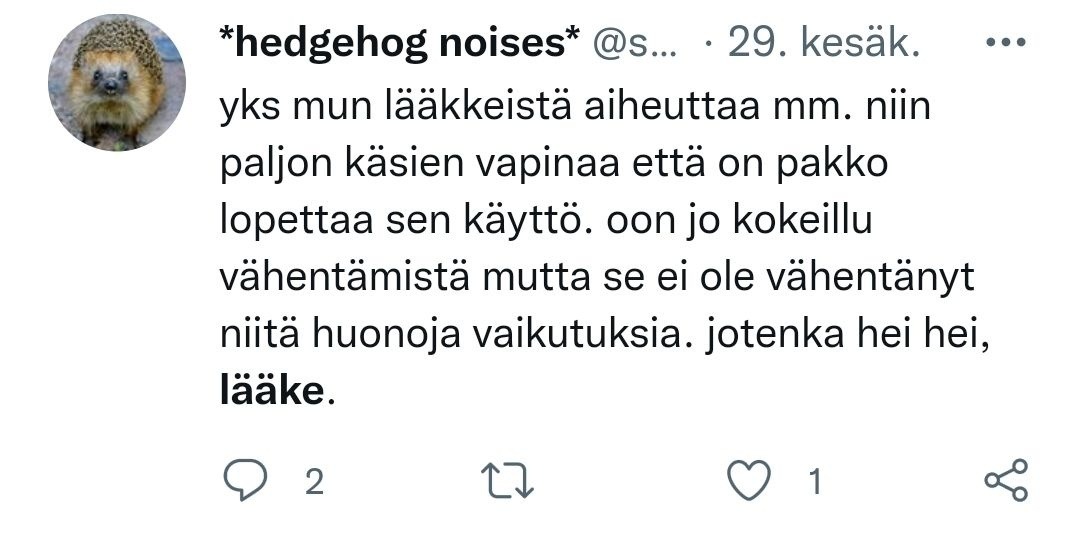Click the like count number 1
Screen dimensions: 1080x535
pos(814,483)
